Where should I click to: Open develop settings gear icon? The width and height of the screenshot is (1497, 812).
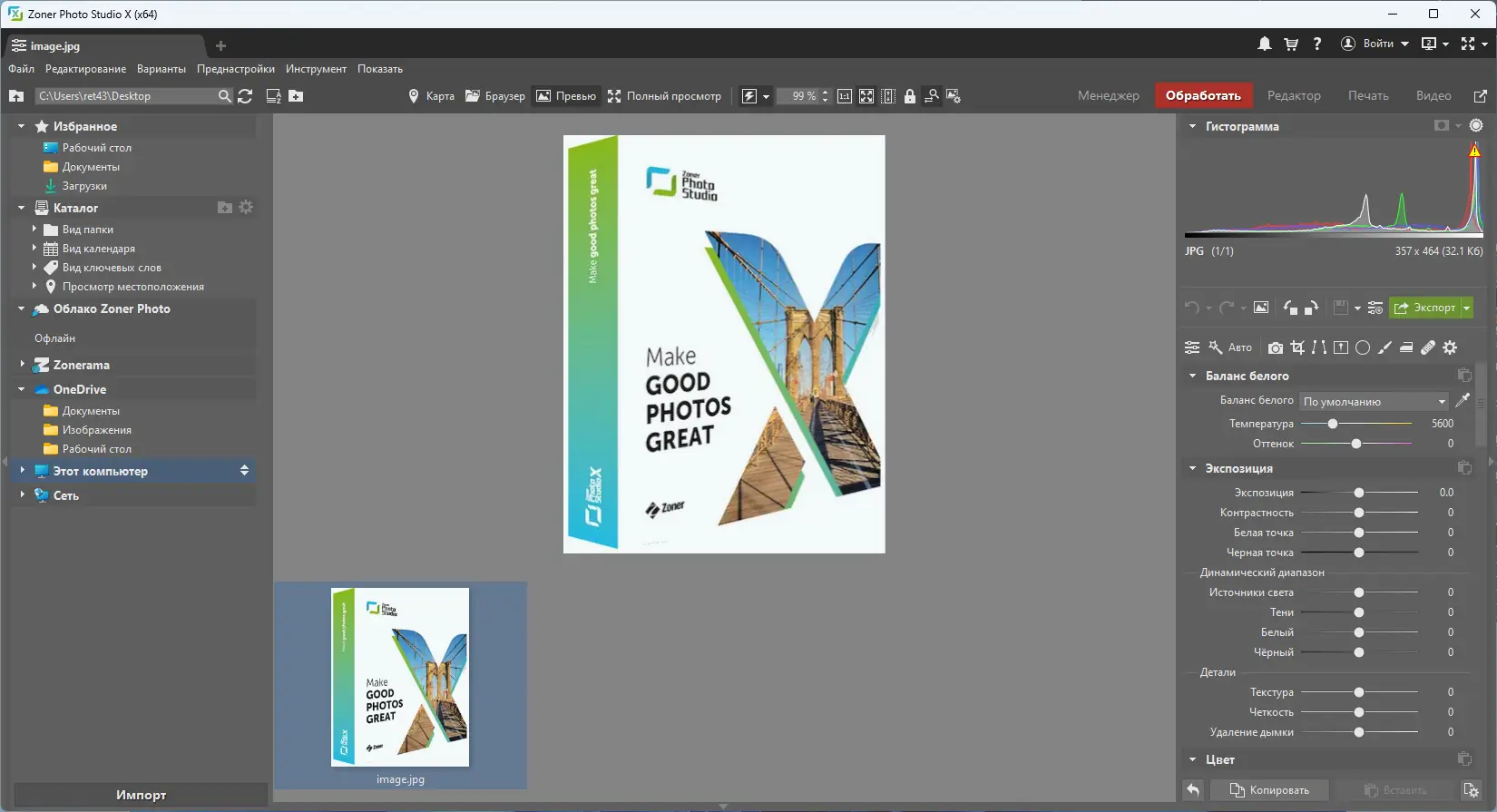(x=1450, y=347)
